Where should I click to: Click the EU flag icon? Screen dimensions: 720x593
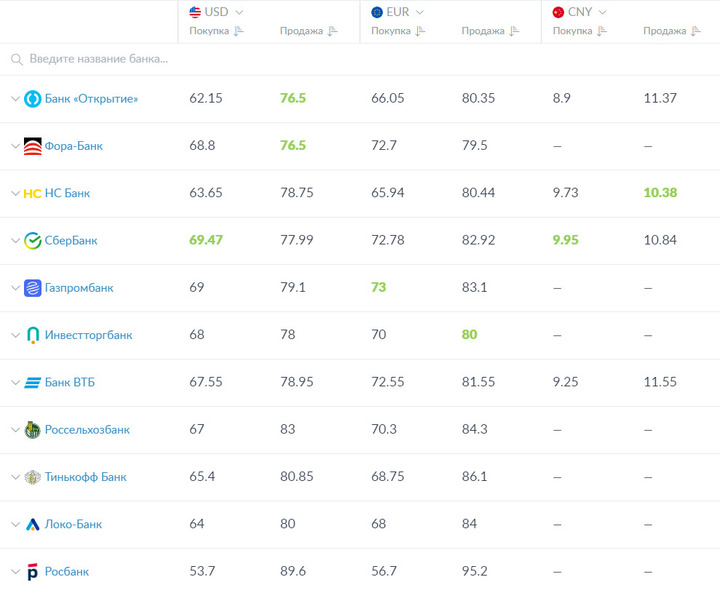(377, 12)
